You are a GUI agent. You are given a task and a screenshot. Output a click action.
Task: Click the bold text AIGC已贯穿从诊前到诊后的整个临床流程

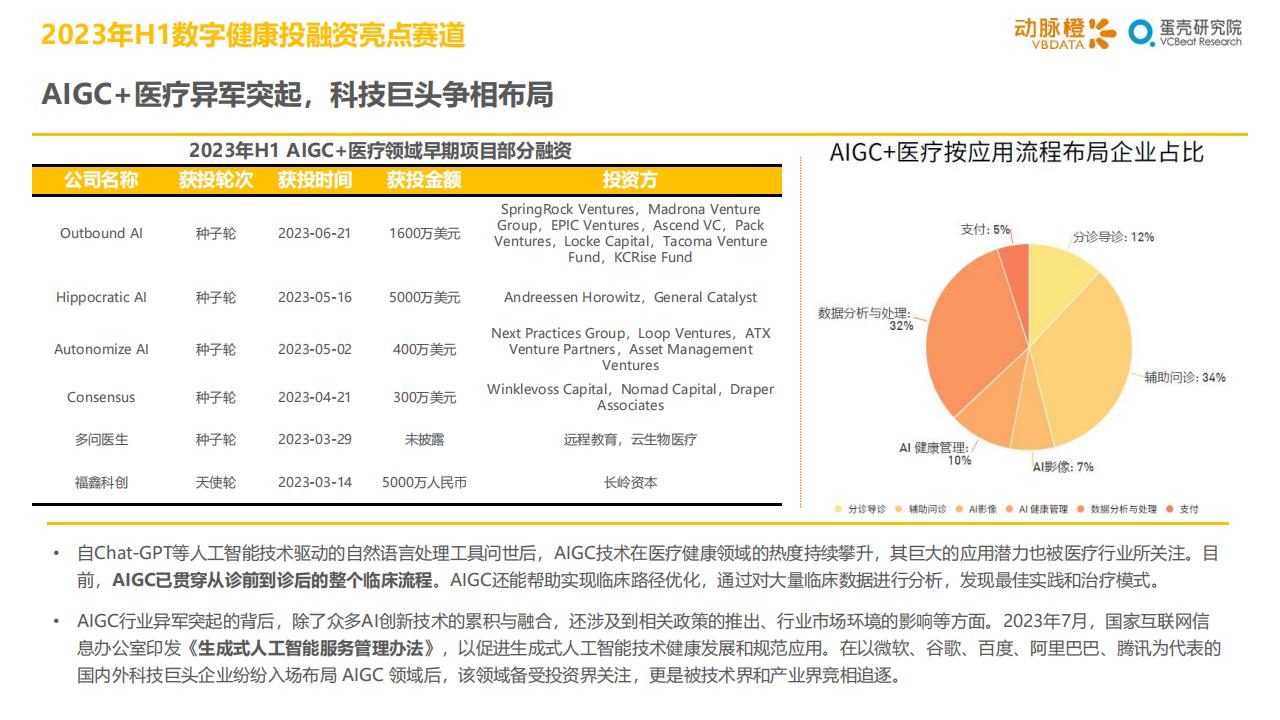coord(272,580)
